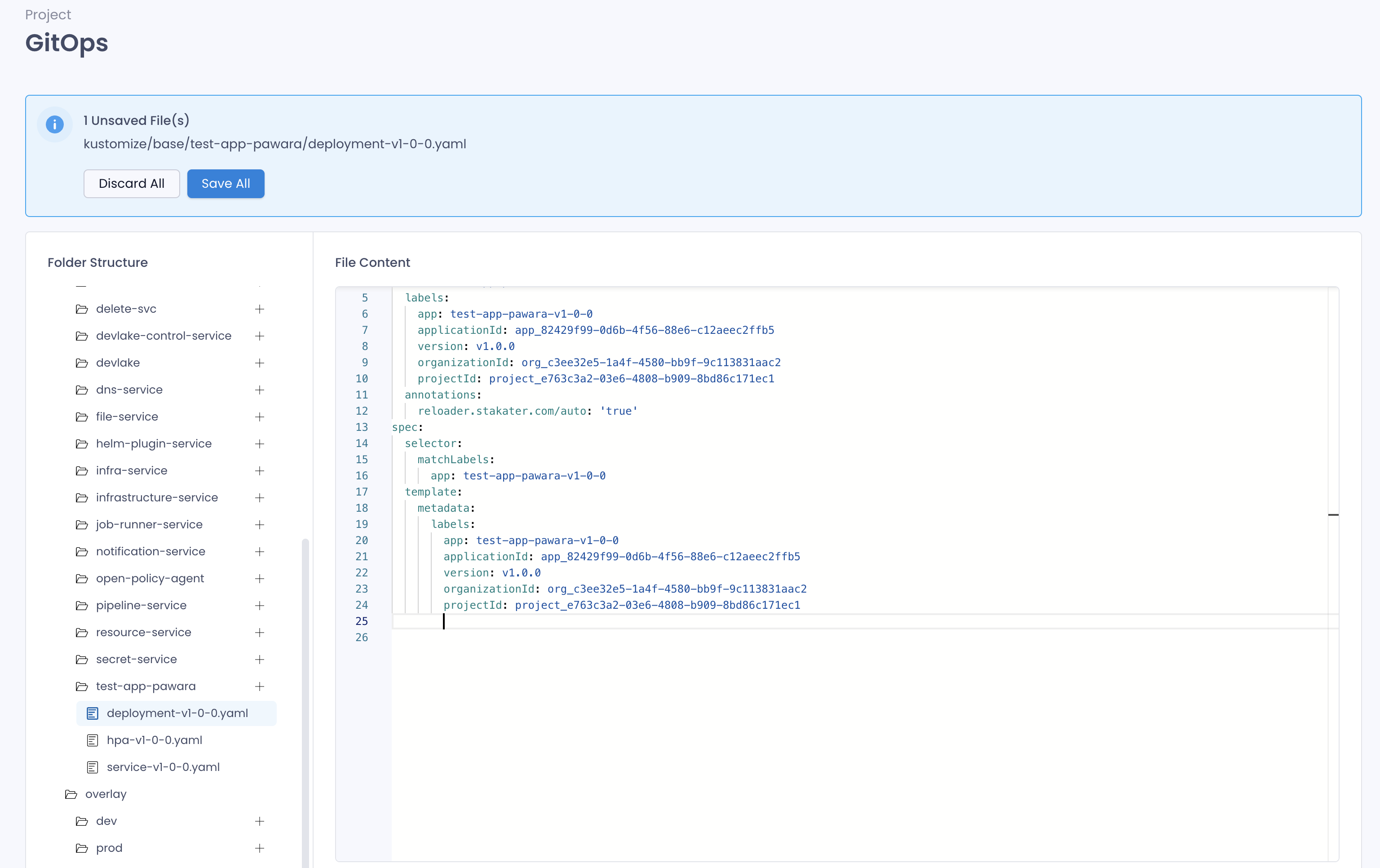Image resolution: width=1380 pixels, height=868 pixels.
Task: Click version value on line 8
Action: (x=495, y=346)
